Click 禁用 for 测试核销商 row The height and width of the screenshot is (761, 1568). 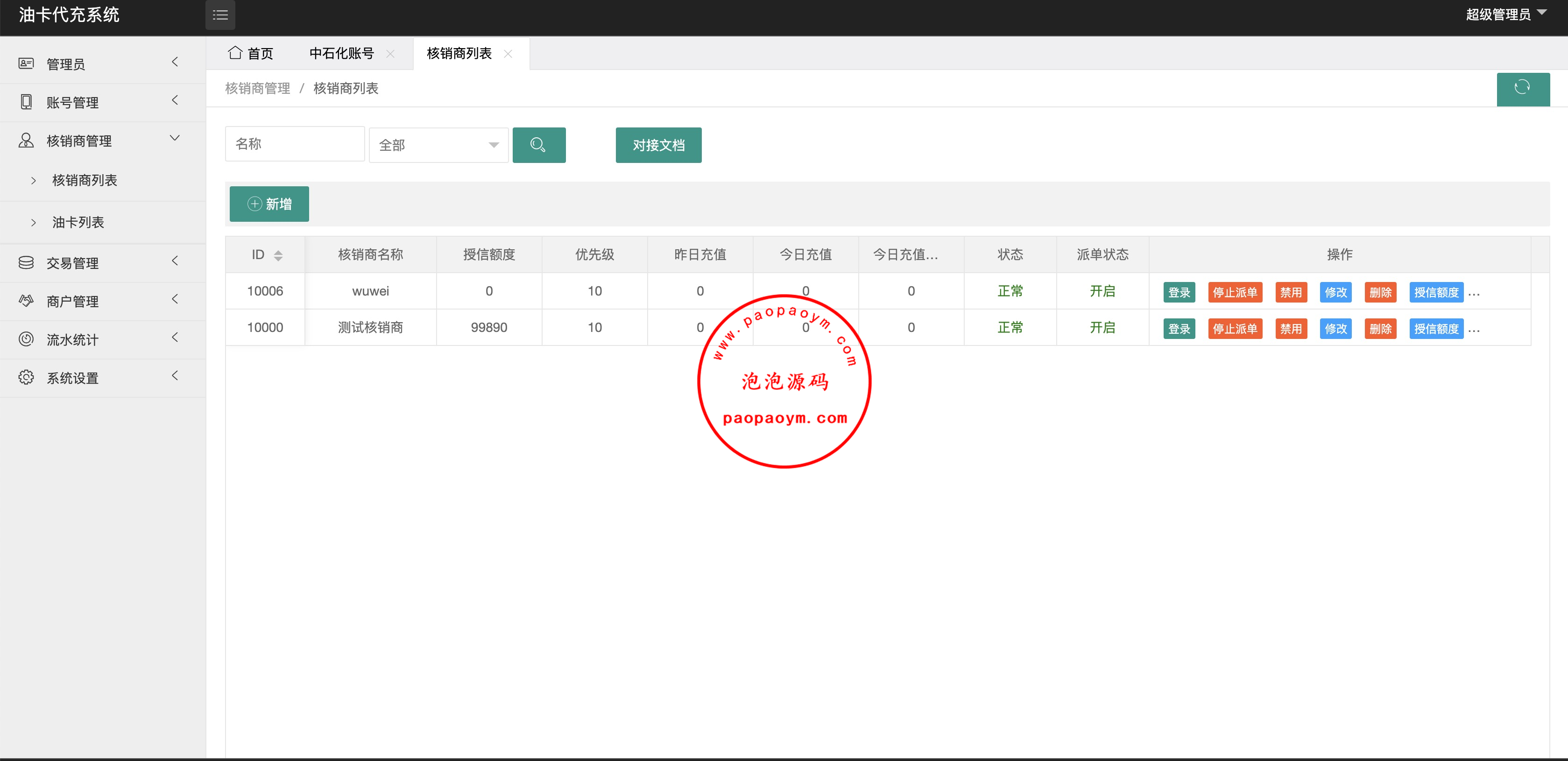(1291, 329)
